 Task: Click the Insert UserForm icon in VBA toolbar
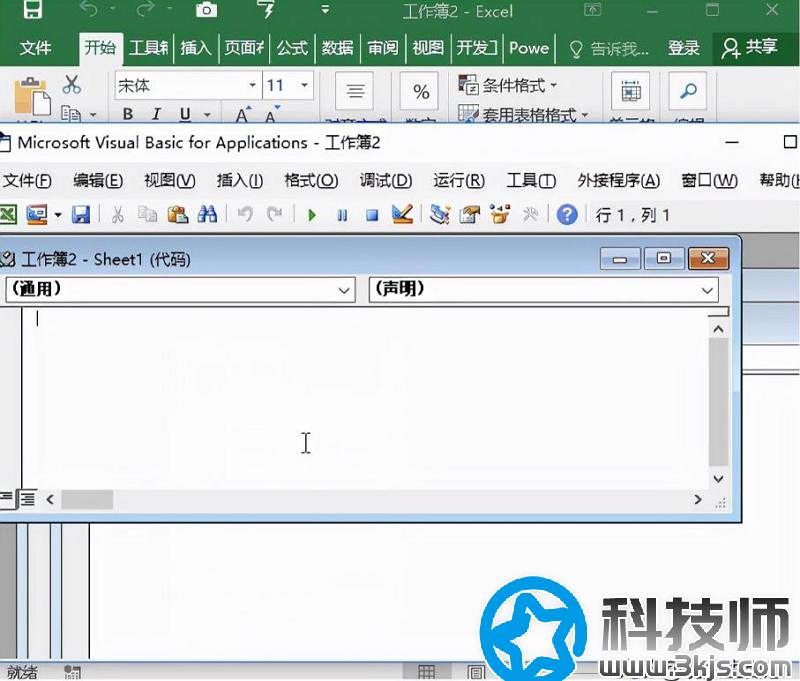coord(36,215)
